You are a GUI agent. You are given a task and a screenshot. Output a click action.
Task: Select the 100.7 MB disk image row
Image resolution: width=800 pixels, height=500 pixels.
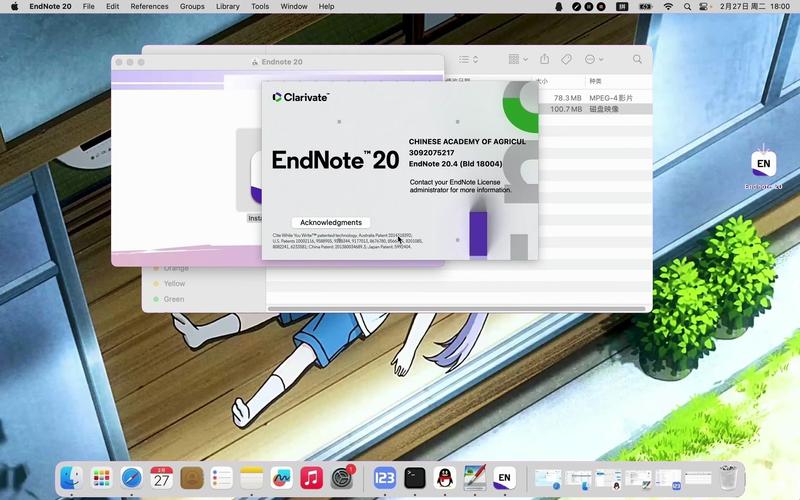[x=595, y=109]
